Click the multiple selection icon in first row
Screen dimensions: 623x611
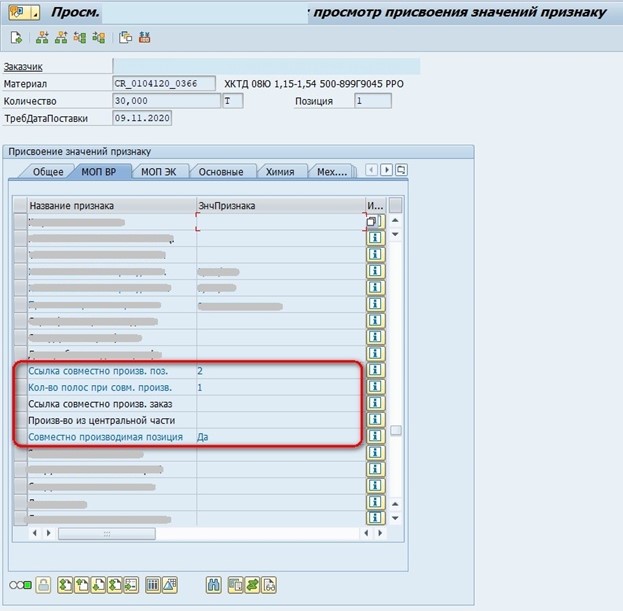(x=372, y=221)
